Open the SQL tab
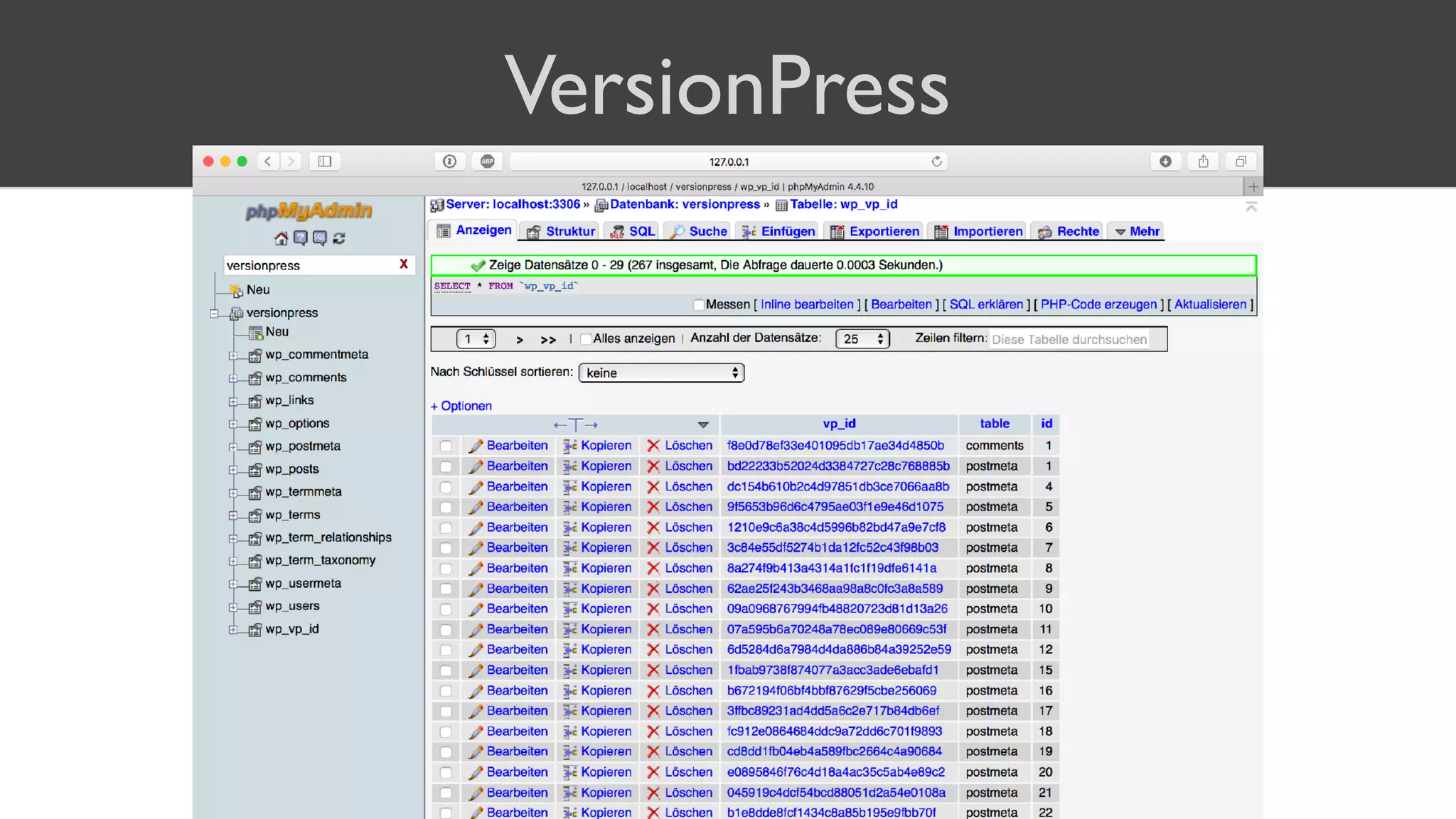 pyautogui.click(x=633, y=231)
